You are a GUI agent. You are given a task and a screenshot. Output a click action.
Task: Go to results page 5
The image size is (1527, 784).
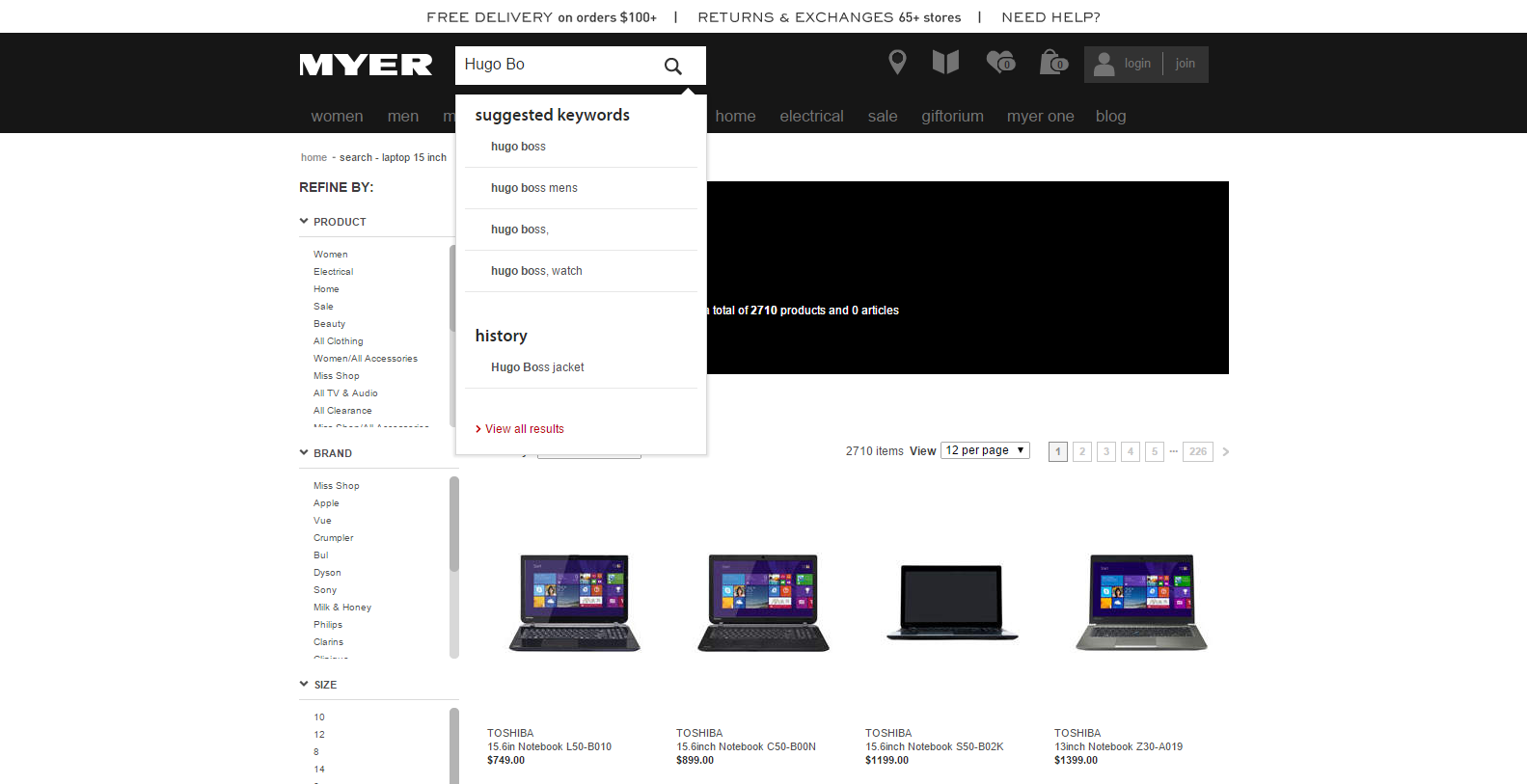pyautogui.click(x=1155, y=451)
